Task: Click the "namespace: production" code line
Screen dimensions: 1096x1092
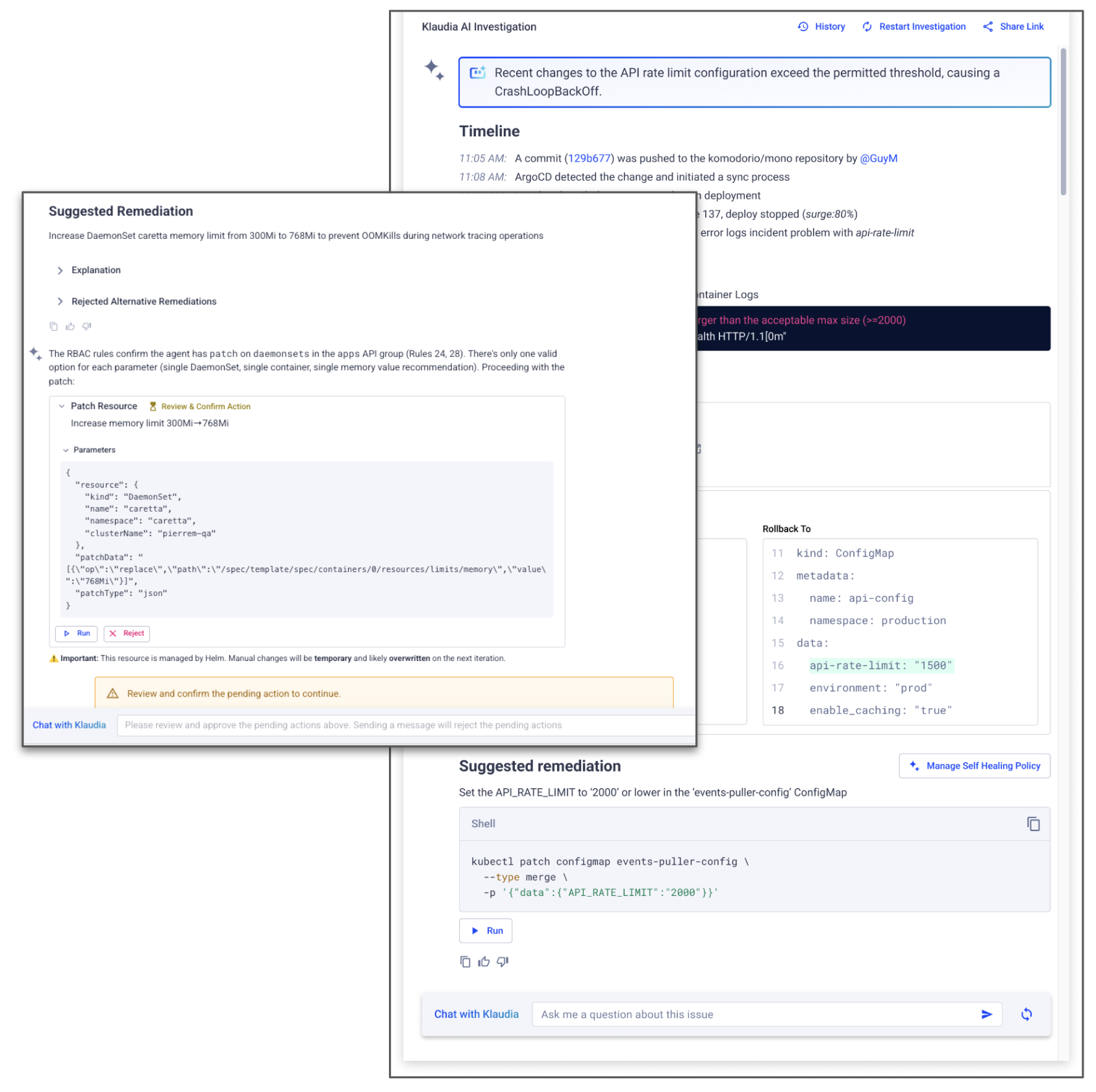Action: coord(878,621)
